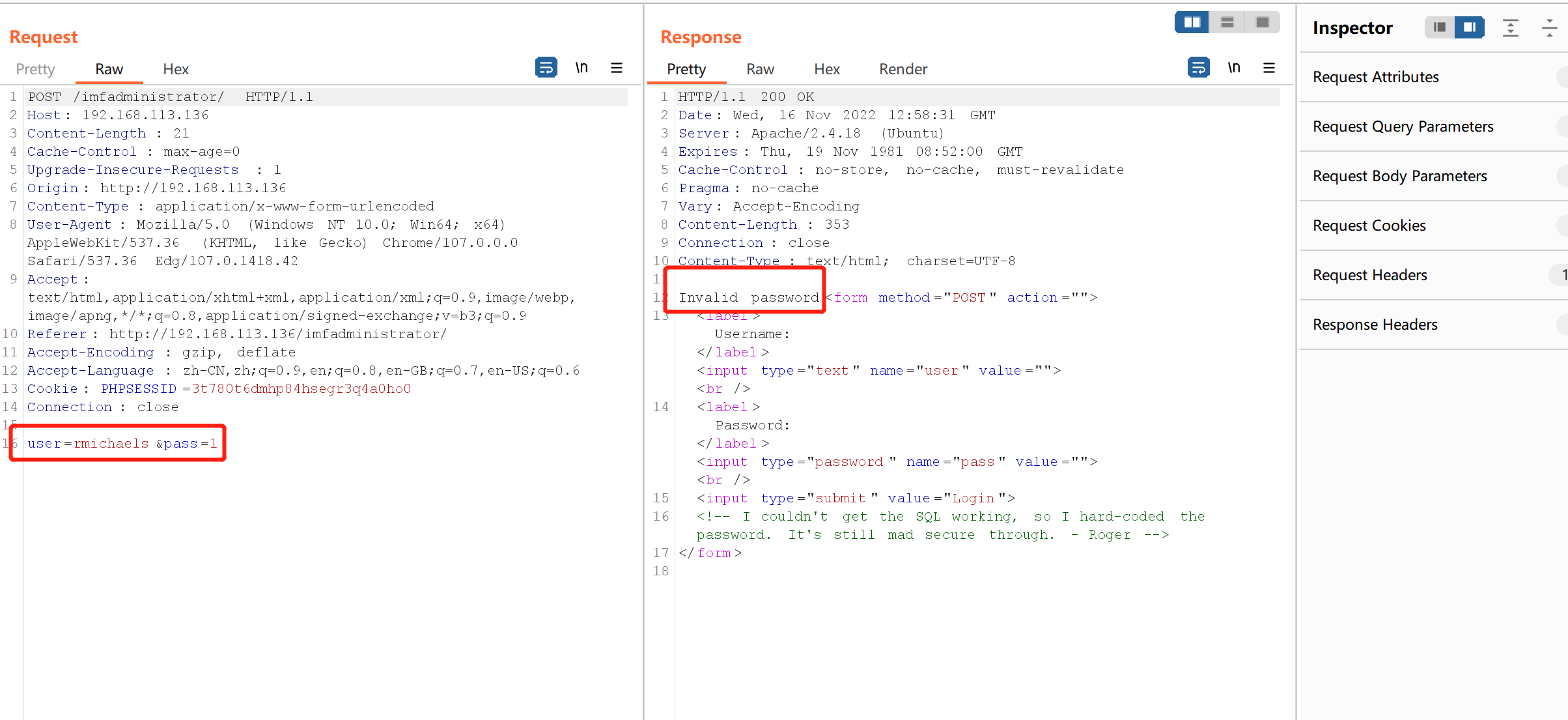The width and height of the screenshot is (1568, 720).
Task: Switch to tabbed single-pane layout
Action: [x=1263, y=23]
